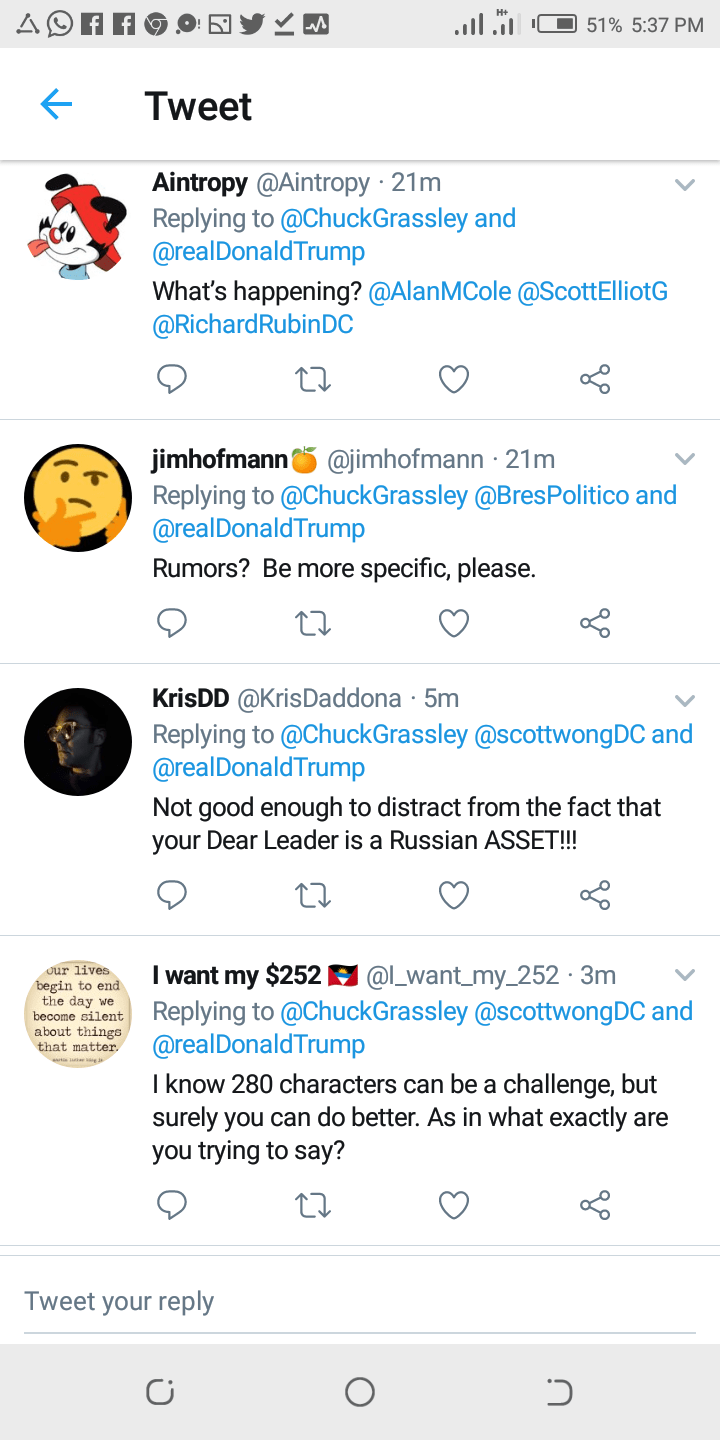This screenshot has height=1440, width=720.
Task: Open options chevron on Aintropy's tweet
Action: tap(684, 185)
